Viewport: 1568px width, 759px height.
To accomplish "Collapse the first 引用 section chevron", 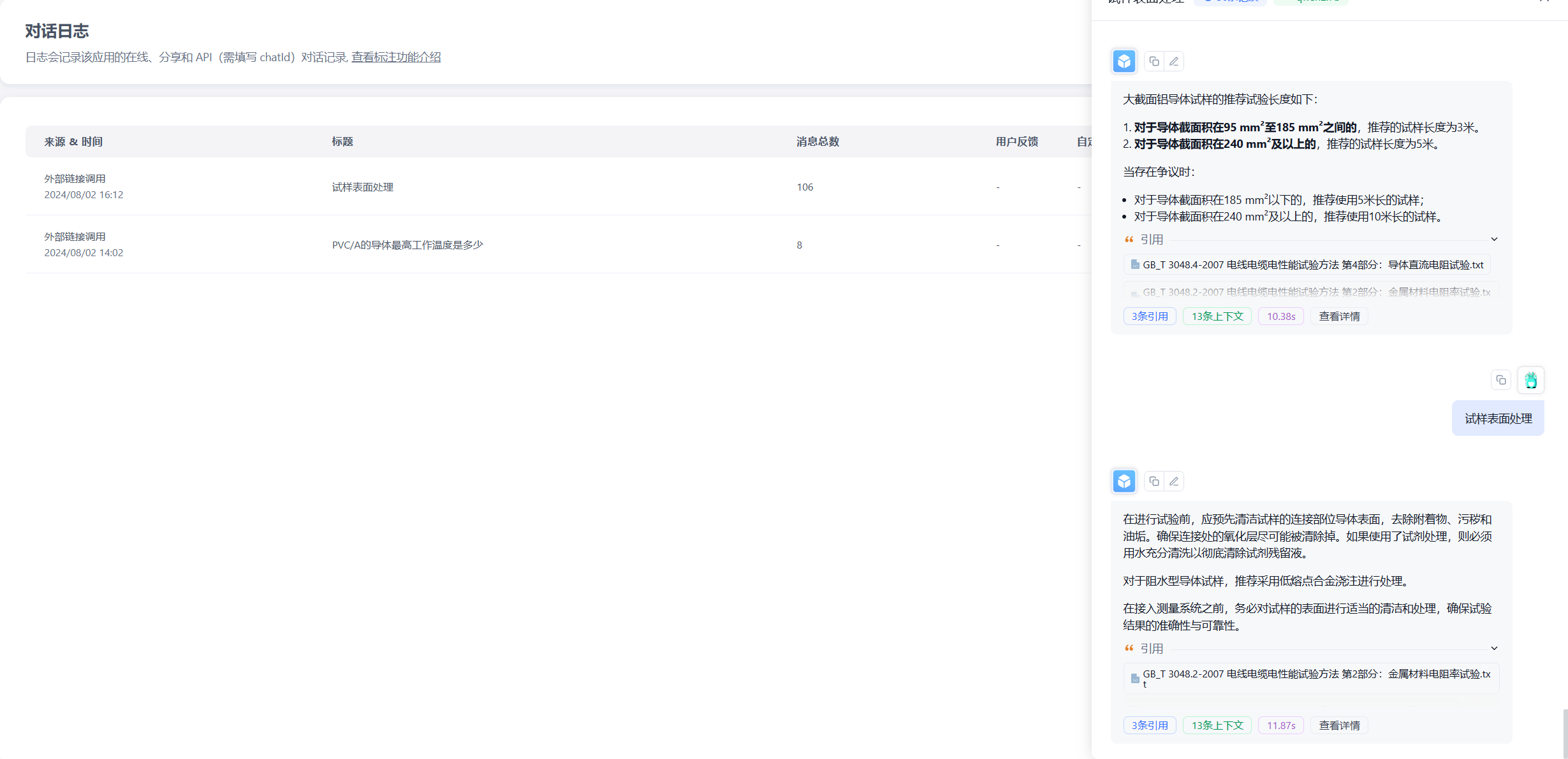I will tap(1494, 240).
